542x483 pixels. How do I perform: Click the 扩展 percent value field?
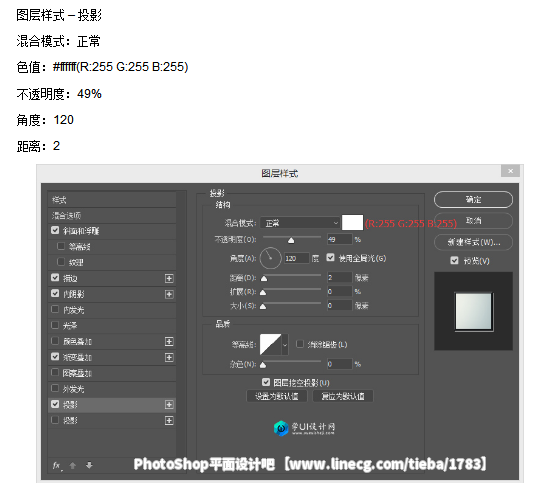click(339, 291)
